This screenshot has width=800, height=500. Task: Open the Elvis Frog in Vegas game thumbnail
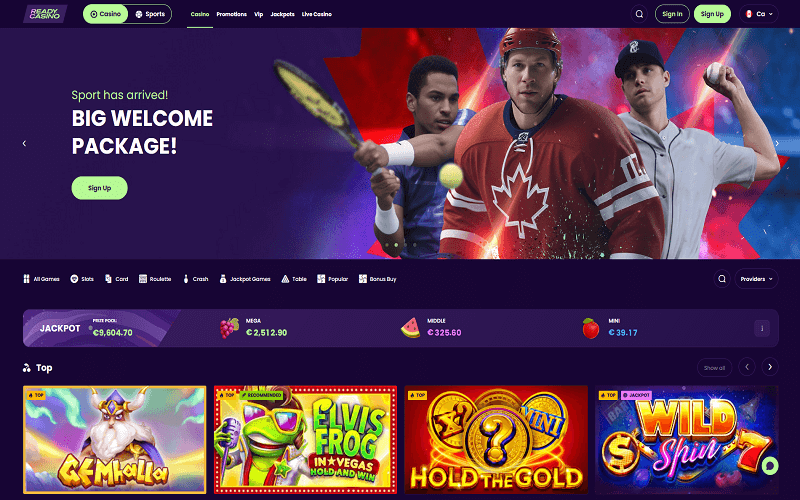coord(305,440)
